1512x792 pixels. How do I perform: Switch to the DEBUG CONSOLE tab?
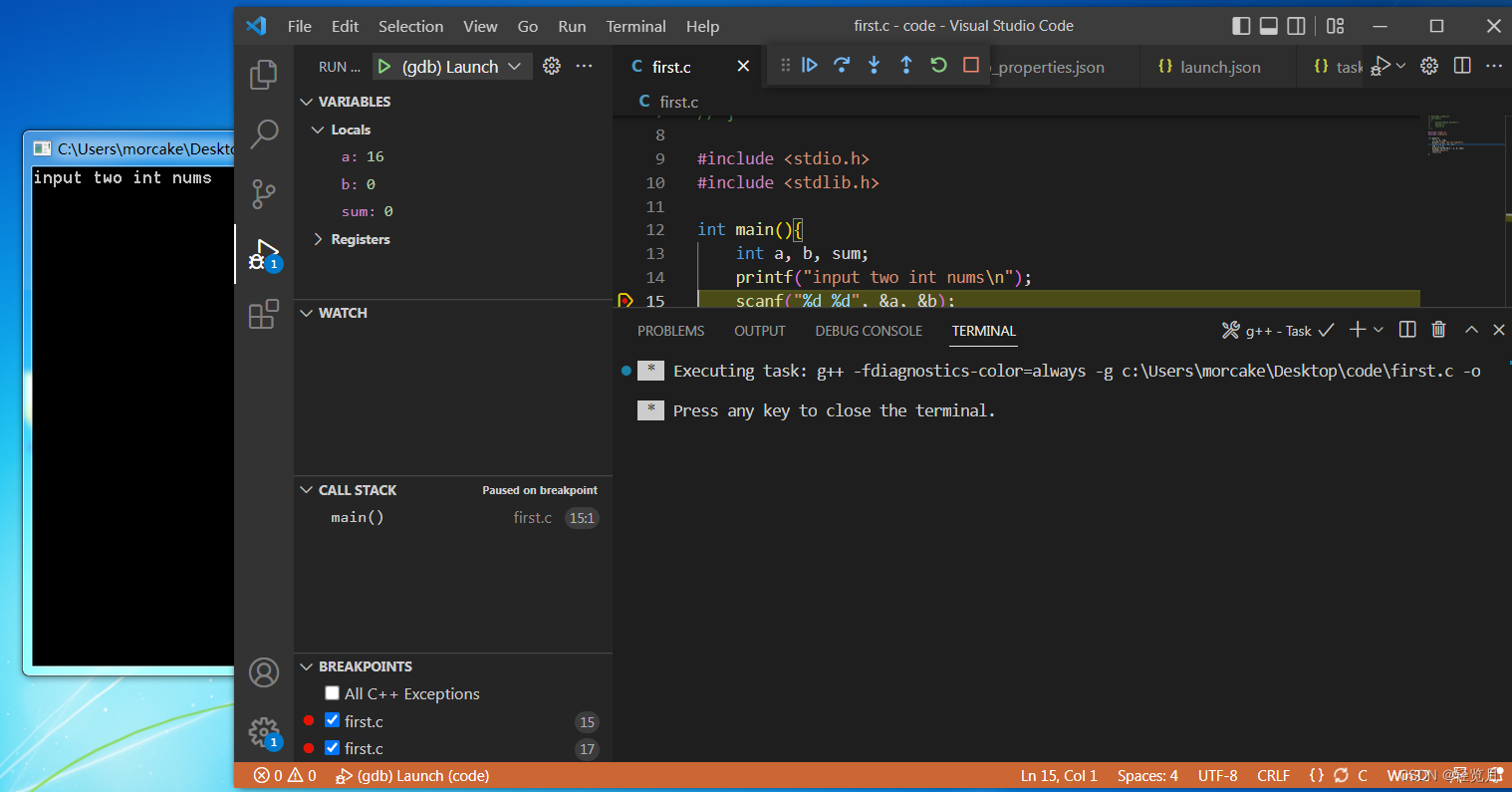point(868,331)
